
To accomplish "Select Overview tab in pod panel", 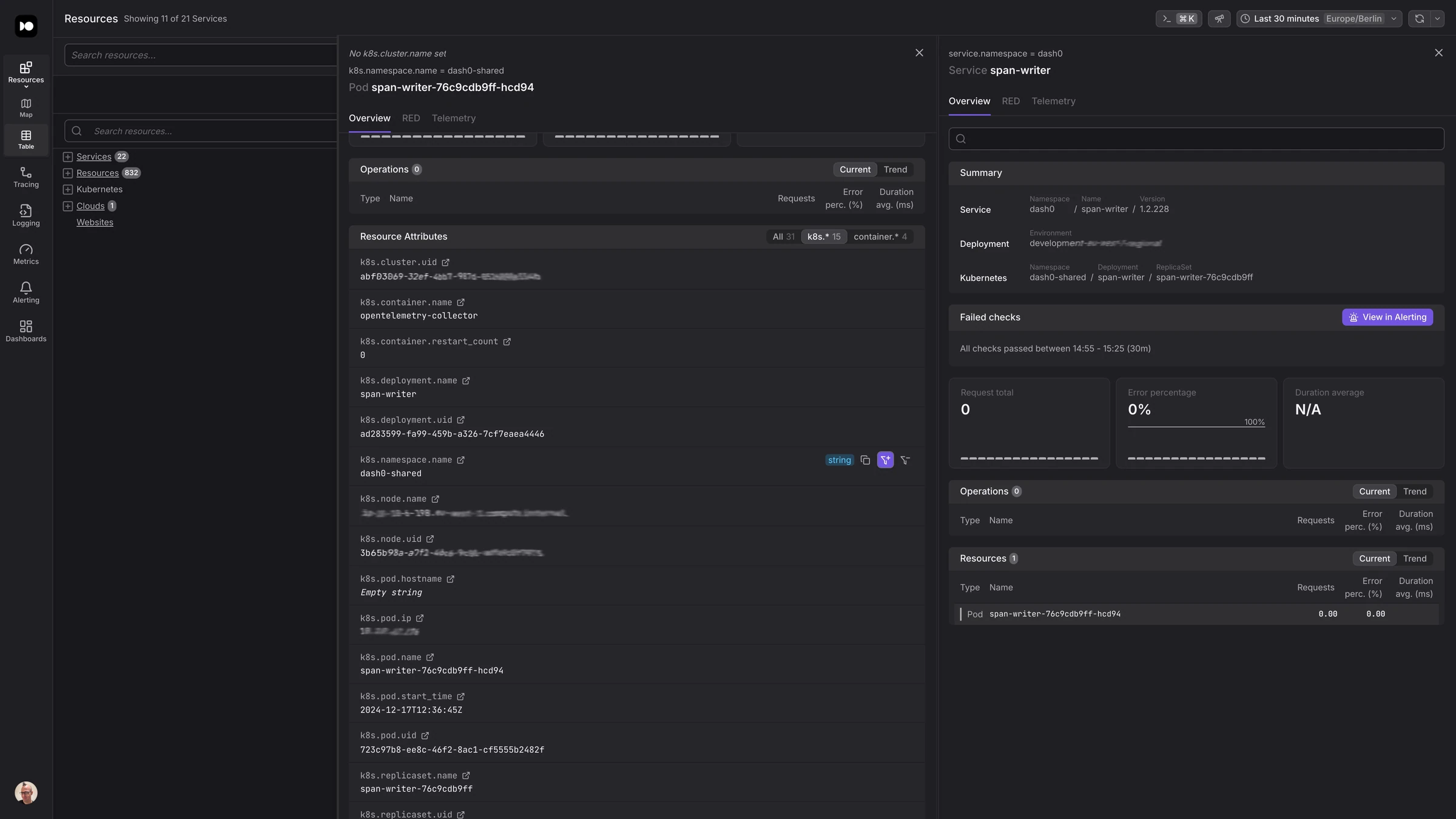I will pyautogui.click(x=369, y=118).
